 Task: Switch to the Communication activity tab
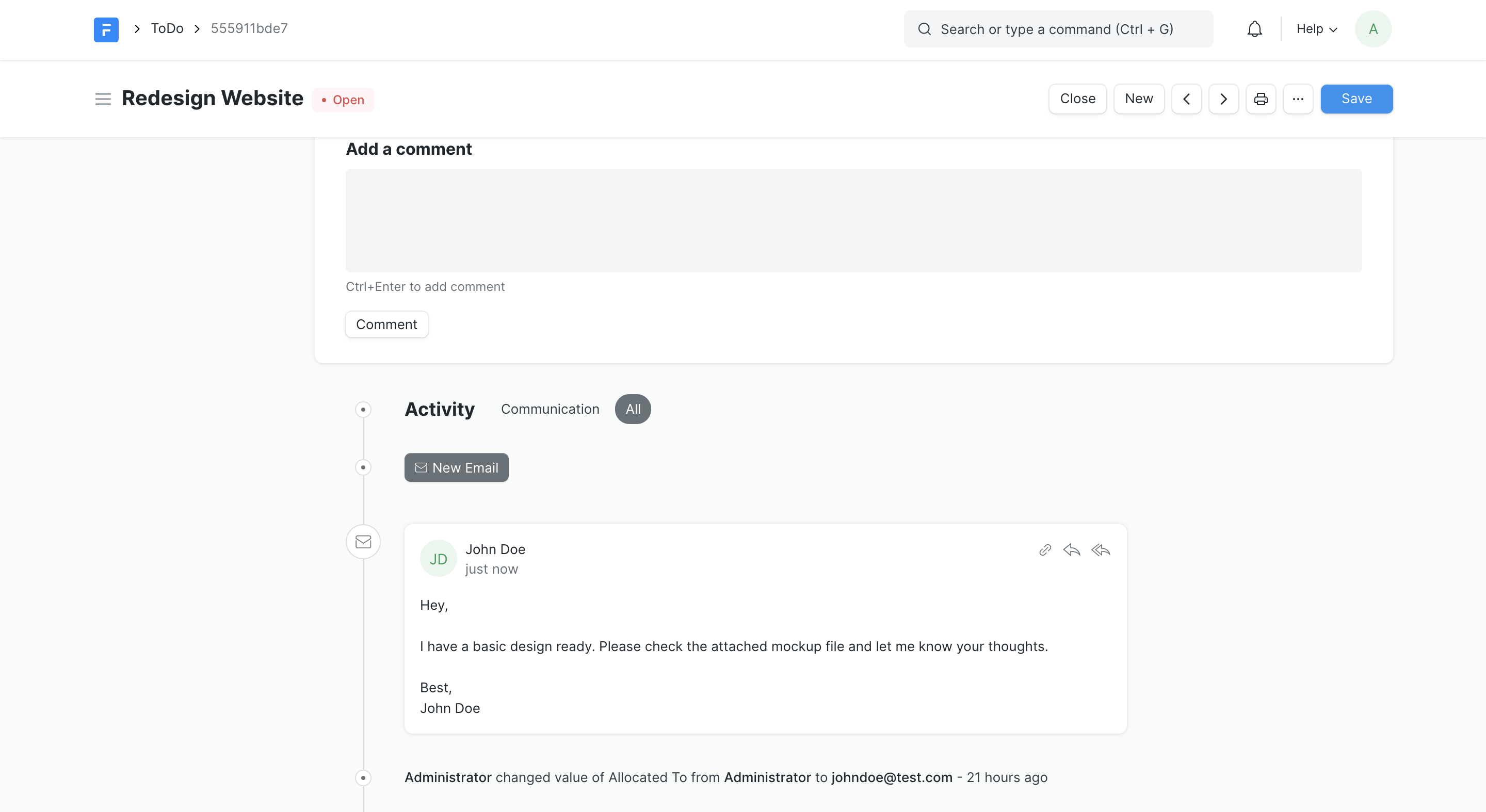coord(550,409)
